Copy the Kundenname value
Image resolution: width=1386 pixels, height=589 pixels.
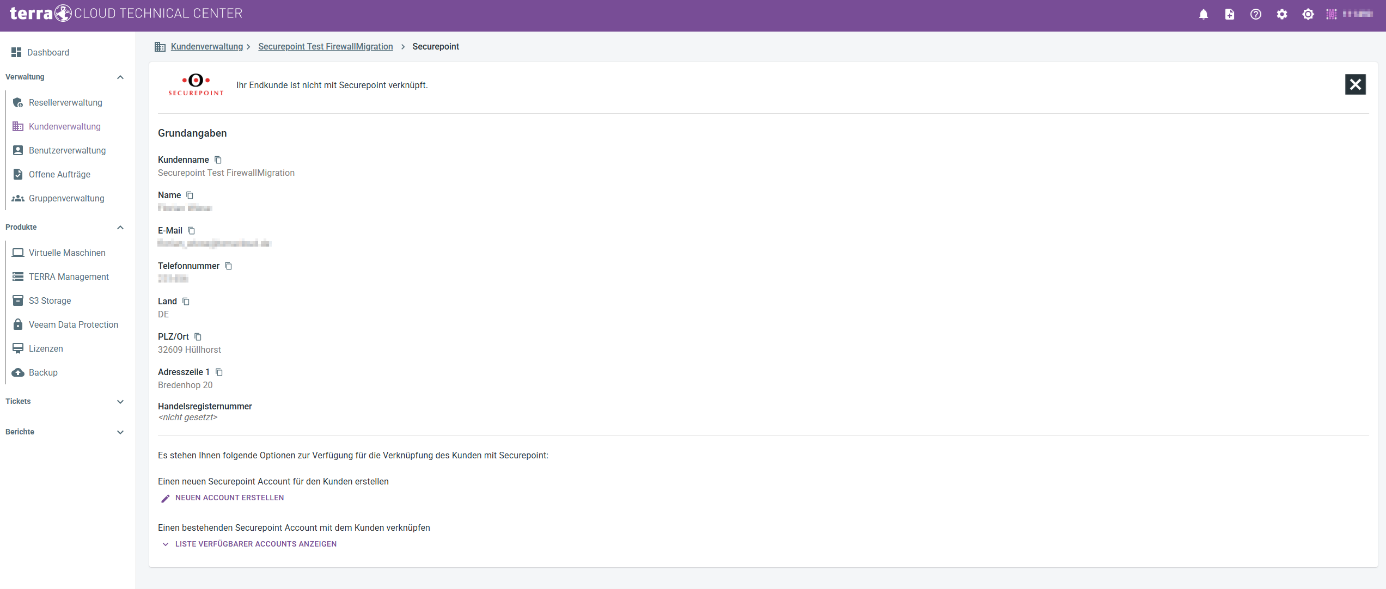(218, 160)
